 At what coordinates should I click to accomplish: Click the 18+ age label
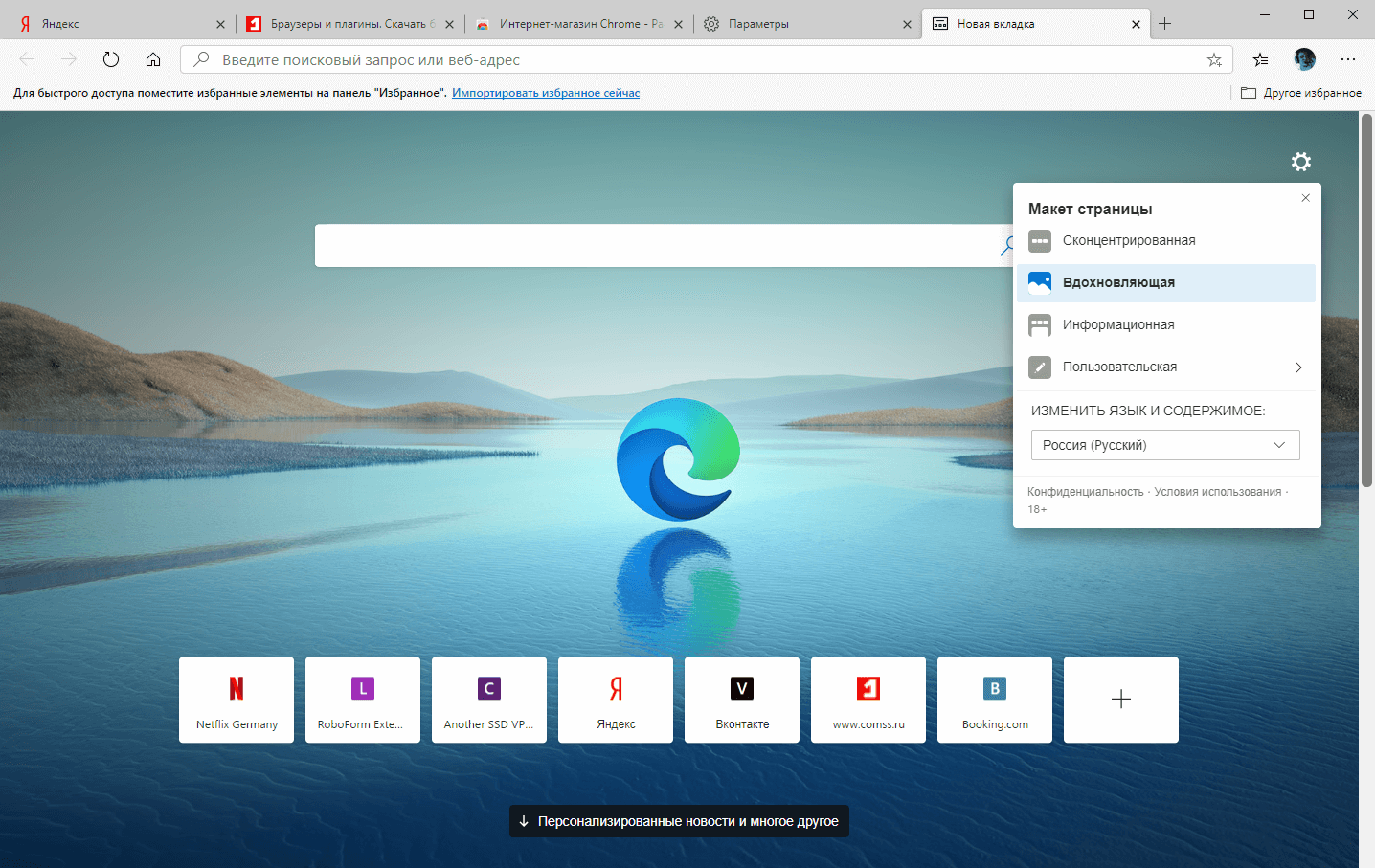click(1037, 509)
